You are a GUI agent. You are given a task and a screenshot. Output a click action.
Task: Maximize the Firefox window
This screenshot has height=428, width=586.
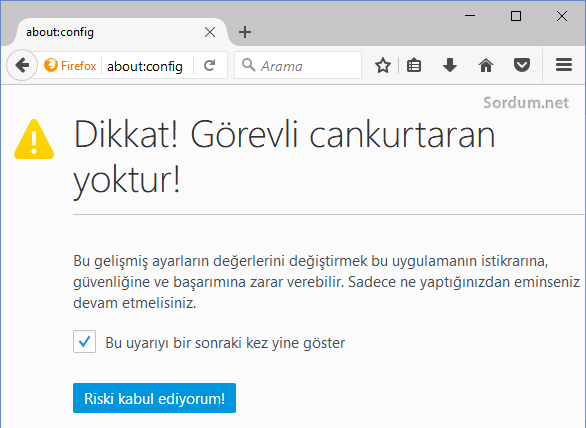(x=516, y=16)
